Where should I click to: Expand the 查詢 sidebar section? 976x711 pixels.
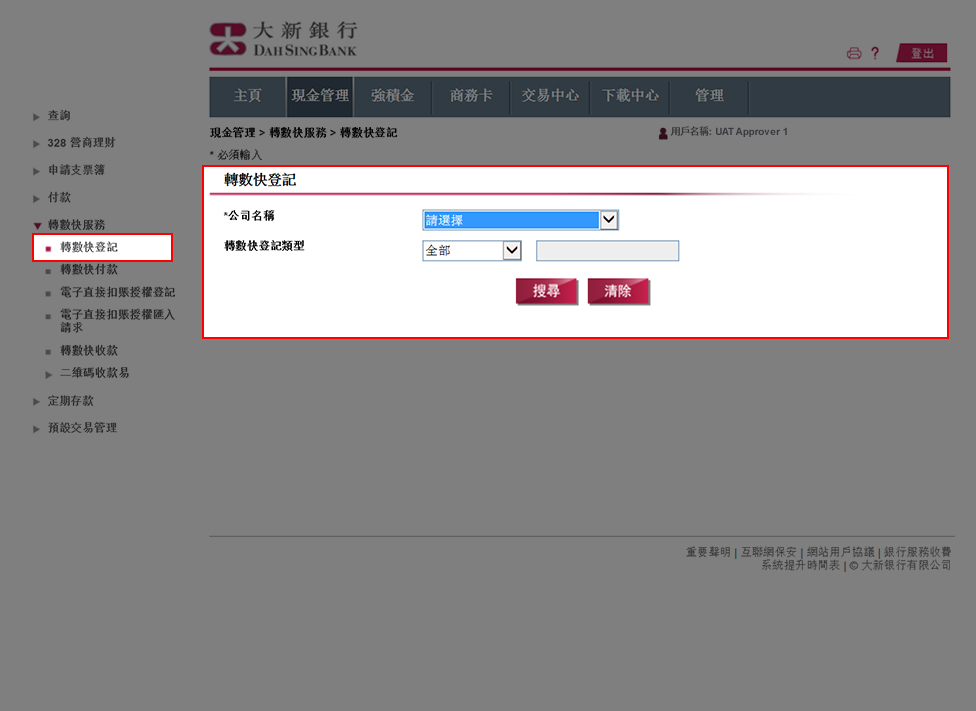tap(59, 116)
